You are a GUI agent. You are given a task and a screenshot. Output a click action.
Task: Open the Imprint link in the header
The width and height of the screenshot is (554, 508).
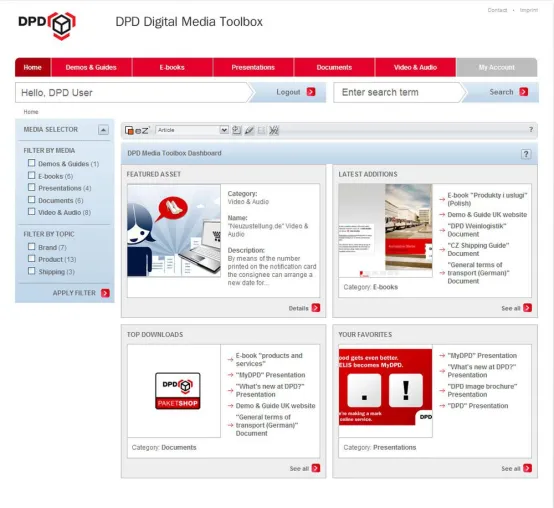click(529, 10)
